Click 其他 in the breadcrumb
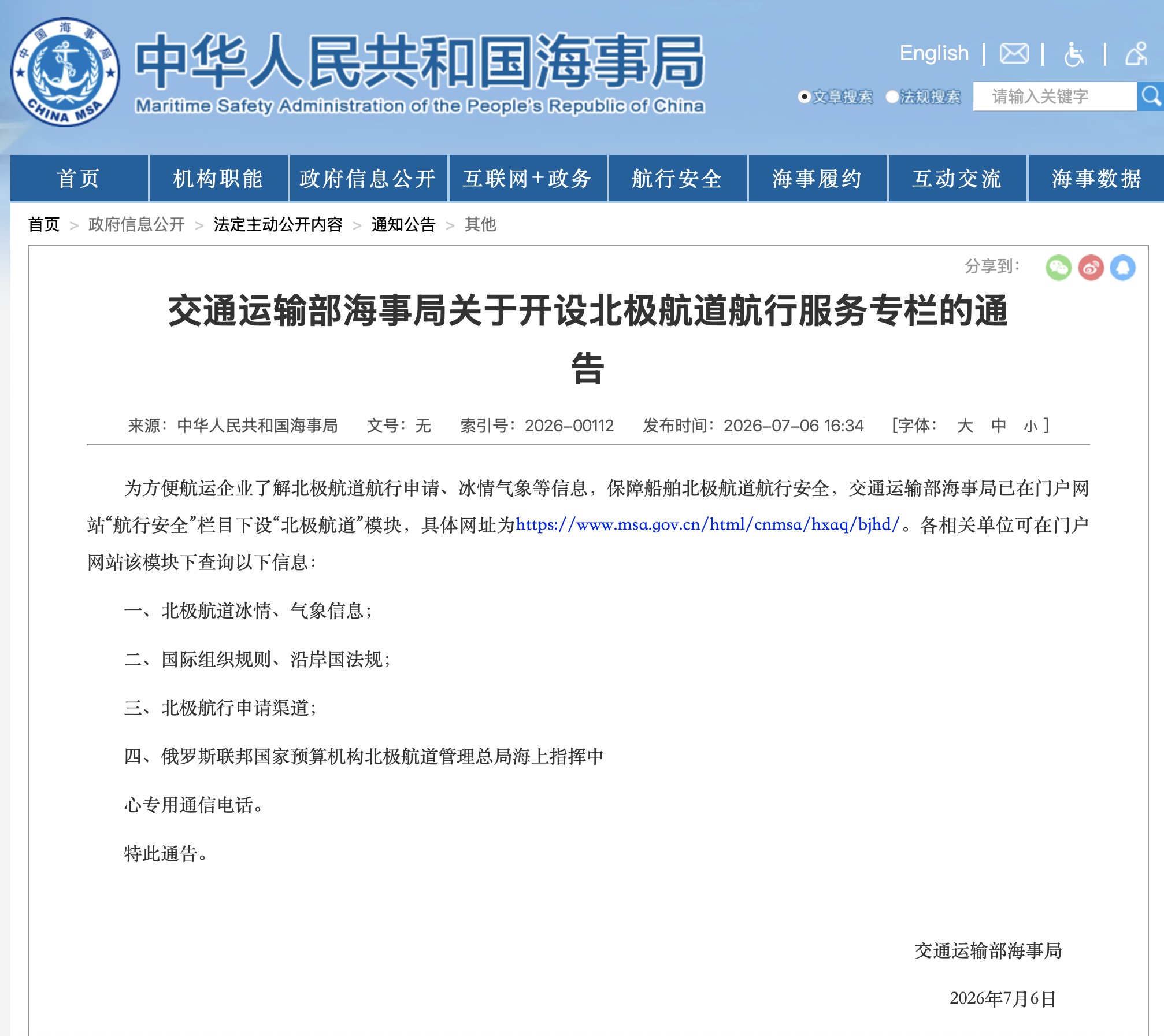The image size is (1164, 1036). 480,224
